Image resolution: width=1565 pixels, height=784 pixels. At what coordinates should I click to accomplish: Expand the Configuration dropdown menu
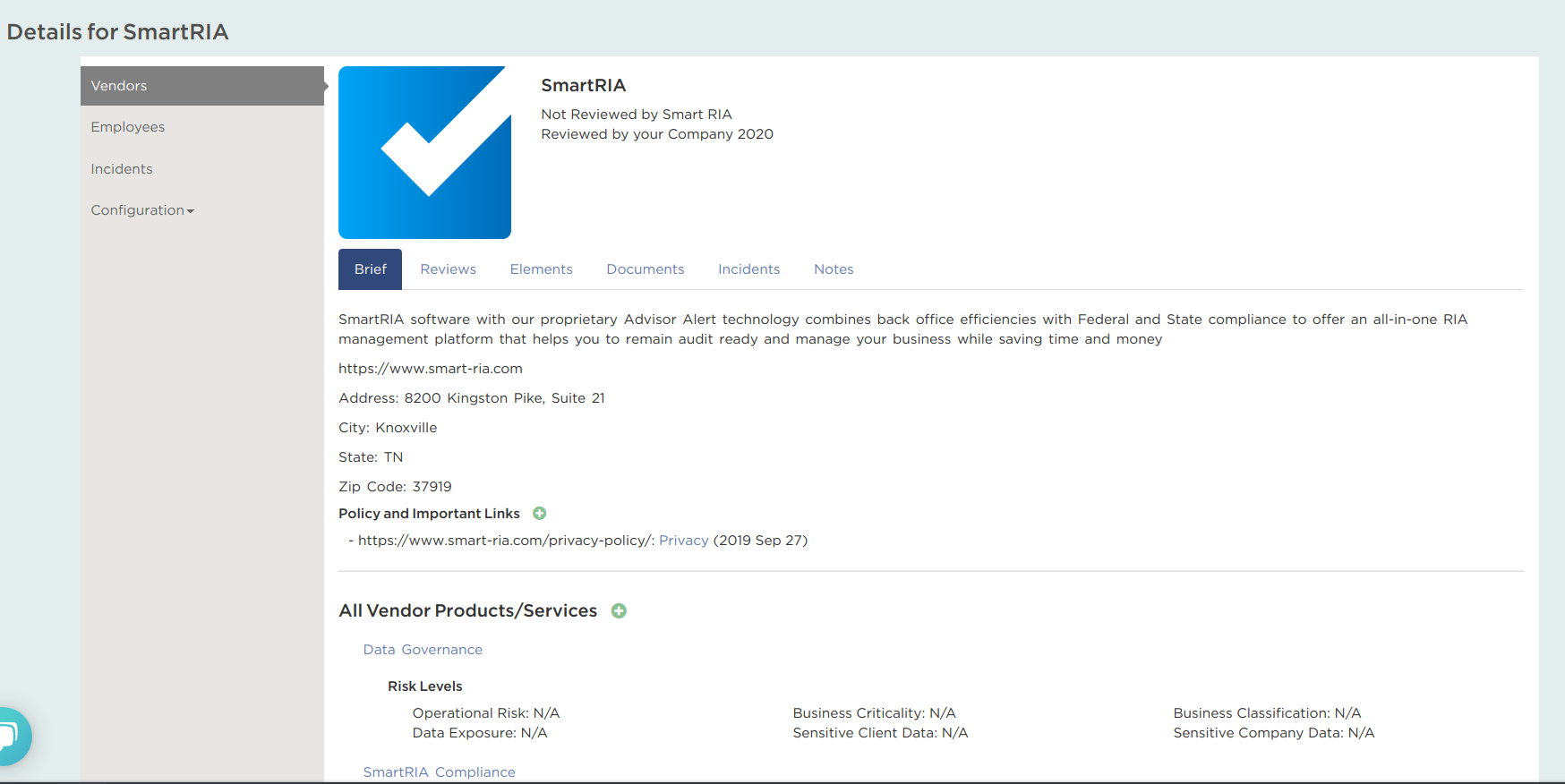coord(142,210)
